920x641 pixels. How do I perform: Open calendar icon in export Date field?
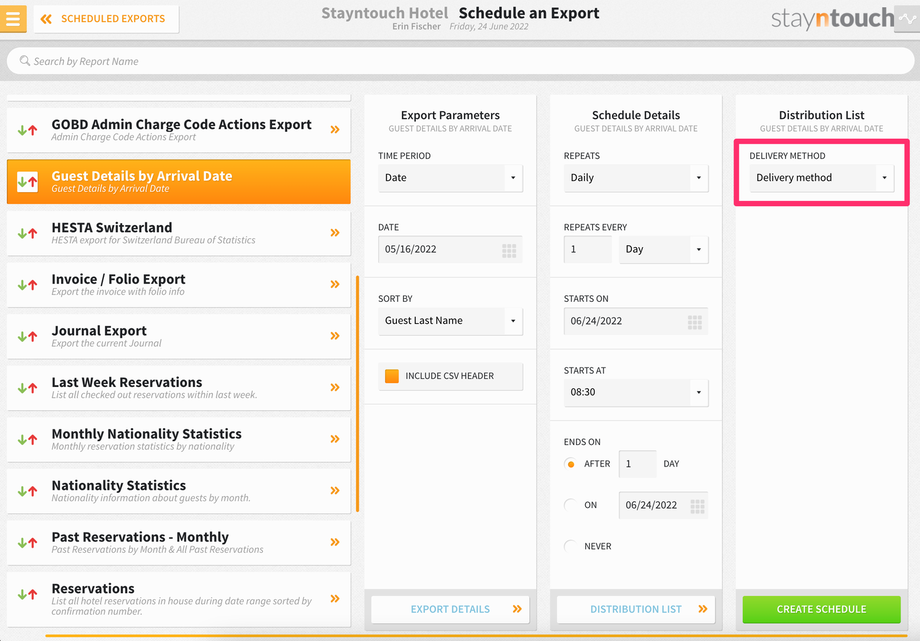tap(509, 251)
